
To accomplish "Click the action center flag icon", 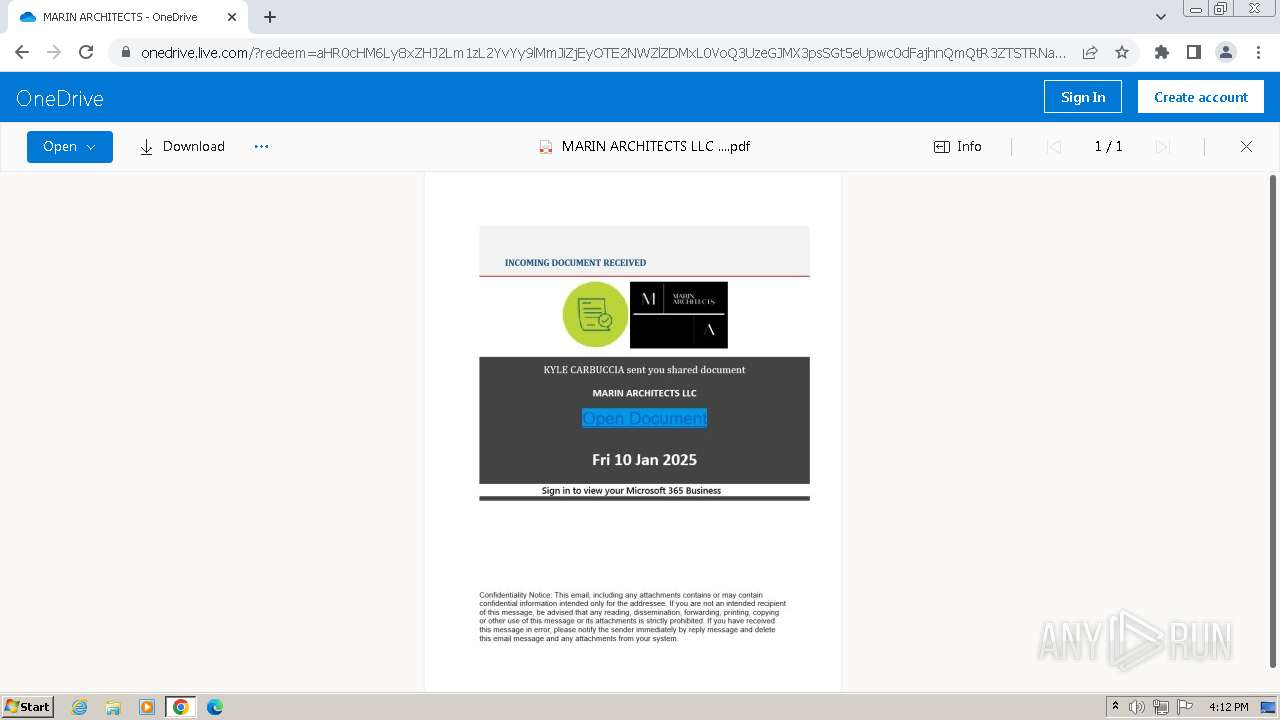I will point(1185,707).
